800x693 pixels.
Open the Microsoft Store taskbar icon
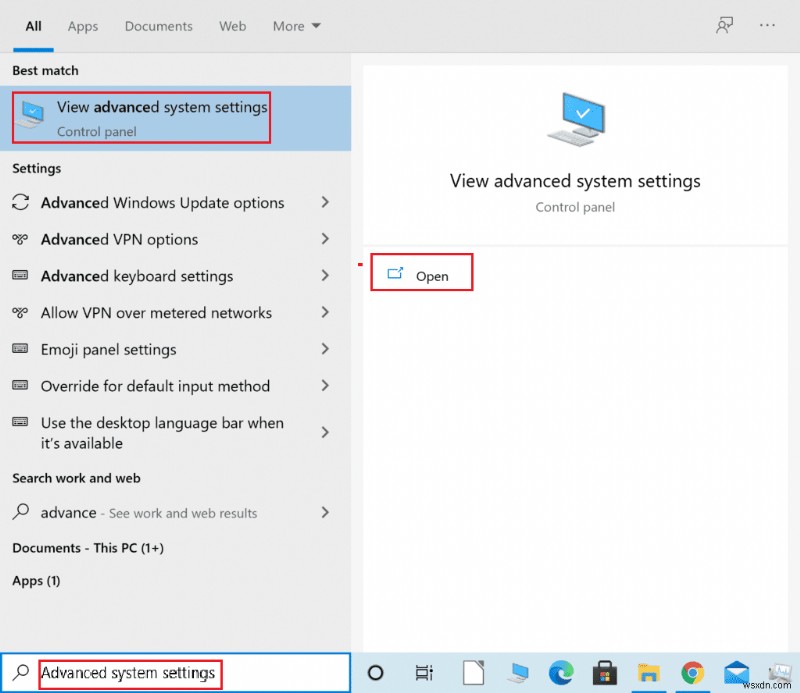[604, 673]
